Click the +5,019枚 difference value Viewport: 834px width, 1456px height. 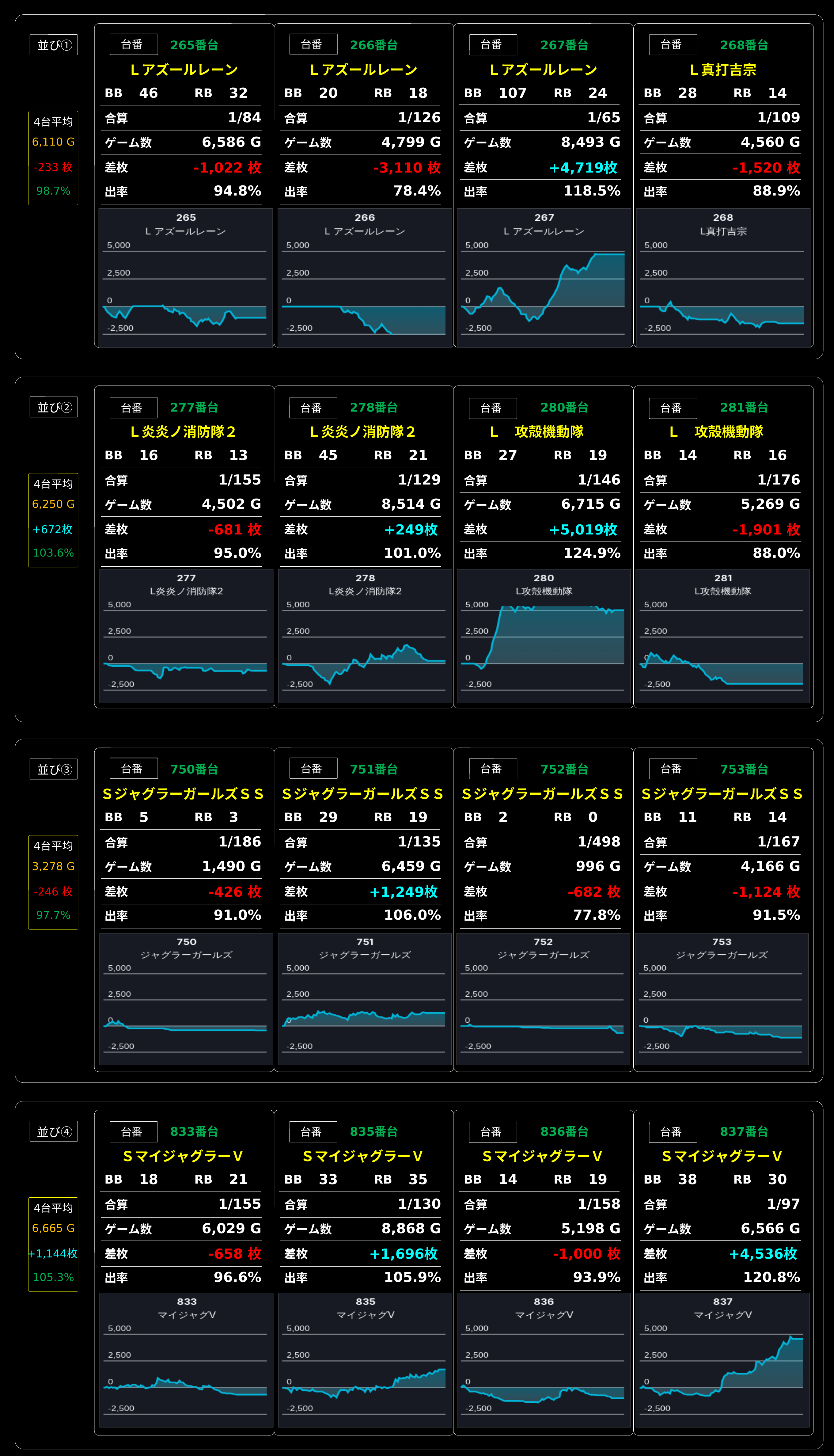584,529
